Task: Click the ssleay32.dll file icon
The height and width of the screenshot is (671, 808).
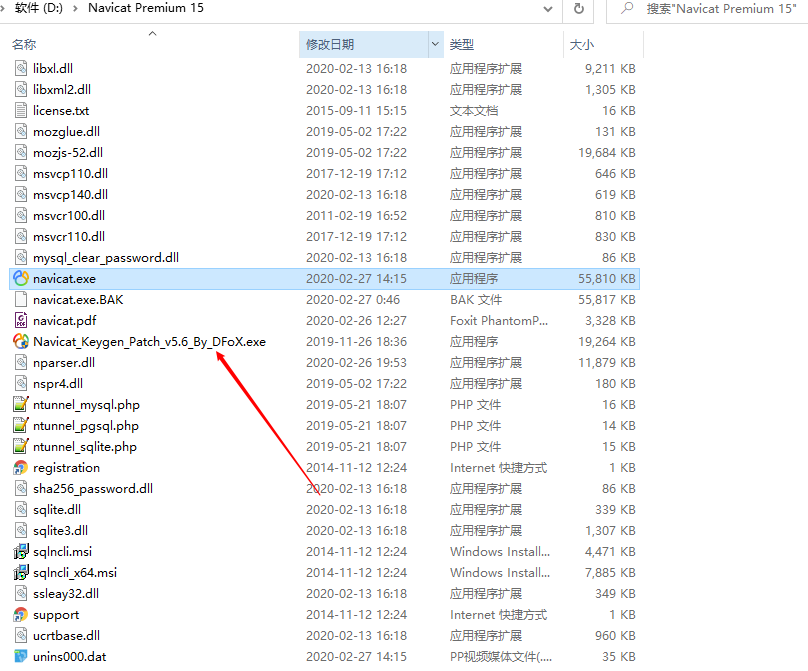Action: coord(21,594)
